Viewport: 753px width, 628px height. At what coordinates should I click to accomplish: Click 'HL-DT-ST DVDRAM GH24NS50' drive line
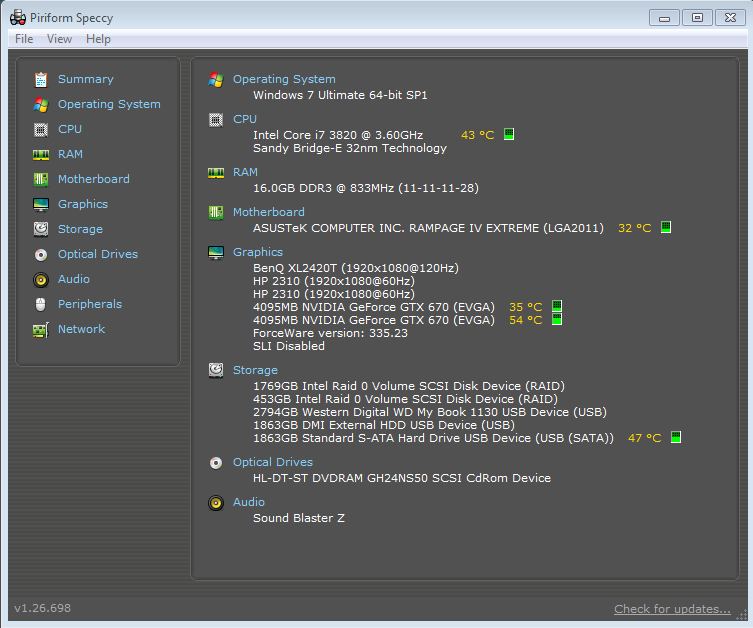pos(402,478)
